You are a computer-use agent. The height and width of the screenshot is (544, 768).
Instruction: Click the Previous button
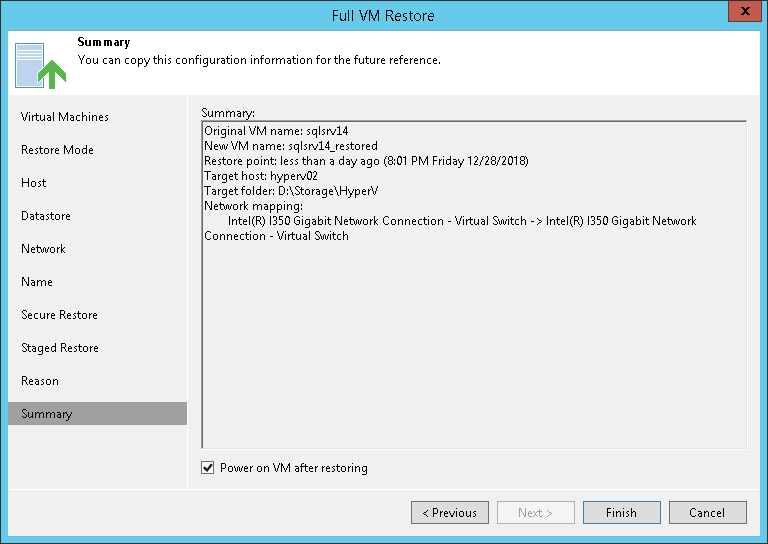point(449,513)
